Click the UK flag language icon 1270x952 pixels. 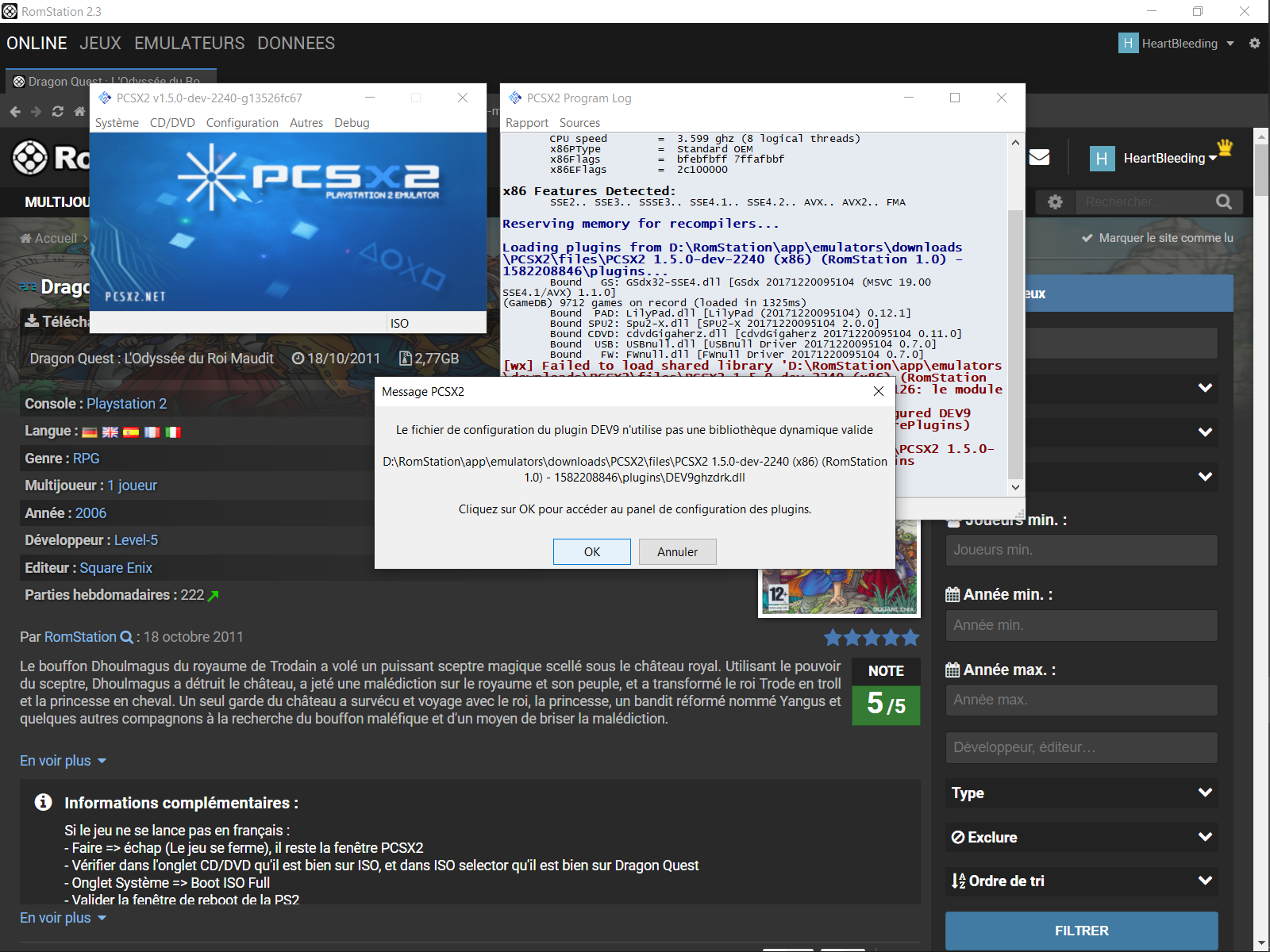pyautogui.click(x=110, y=432)
